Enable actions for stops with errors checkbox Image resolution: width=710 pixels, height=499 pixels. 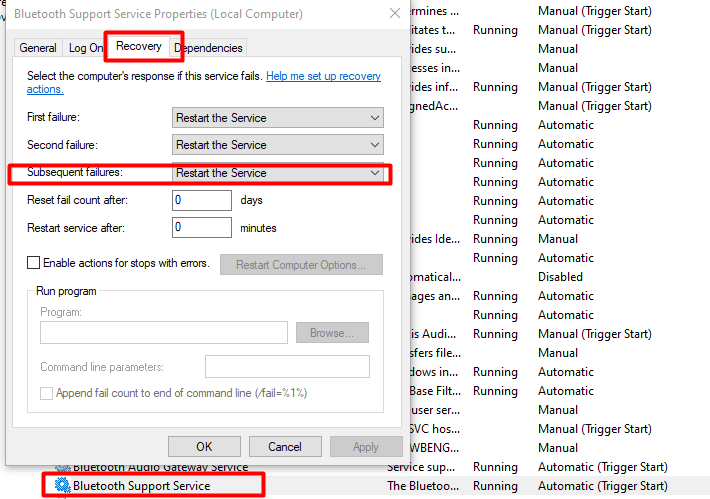pos(34,263)
